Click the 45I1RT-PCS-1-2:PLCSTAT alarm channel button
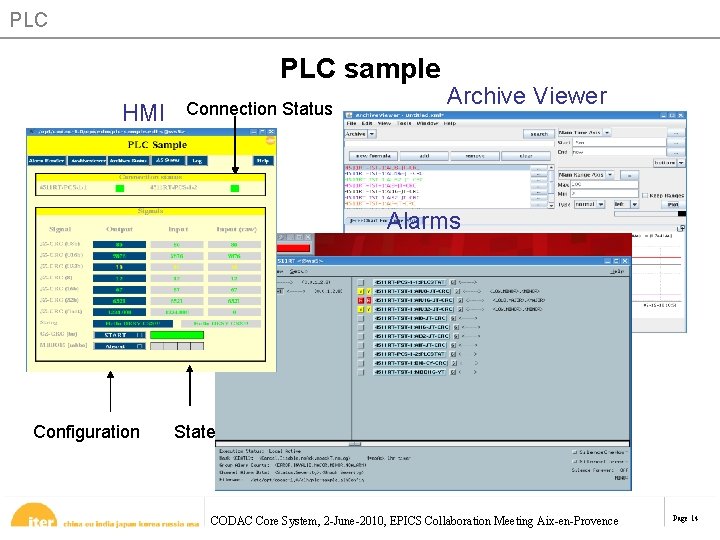The image size is (720, 540). [410, 354]
